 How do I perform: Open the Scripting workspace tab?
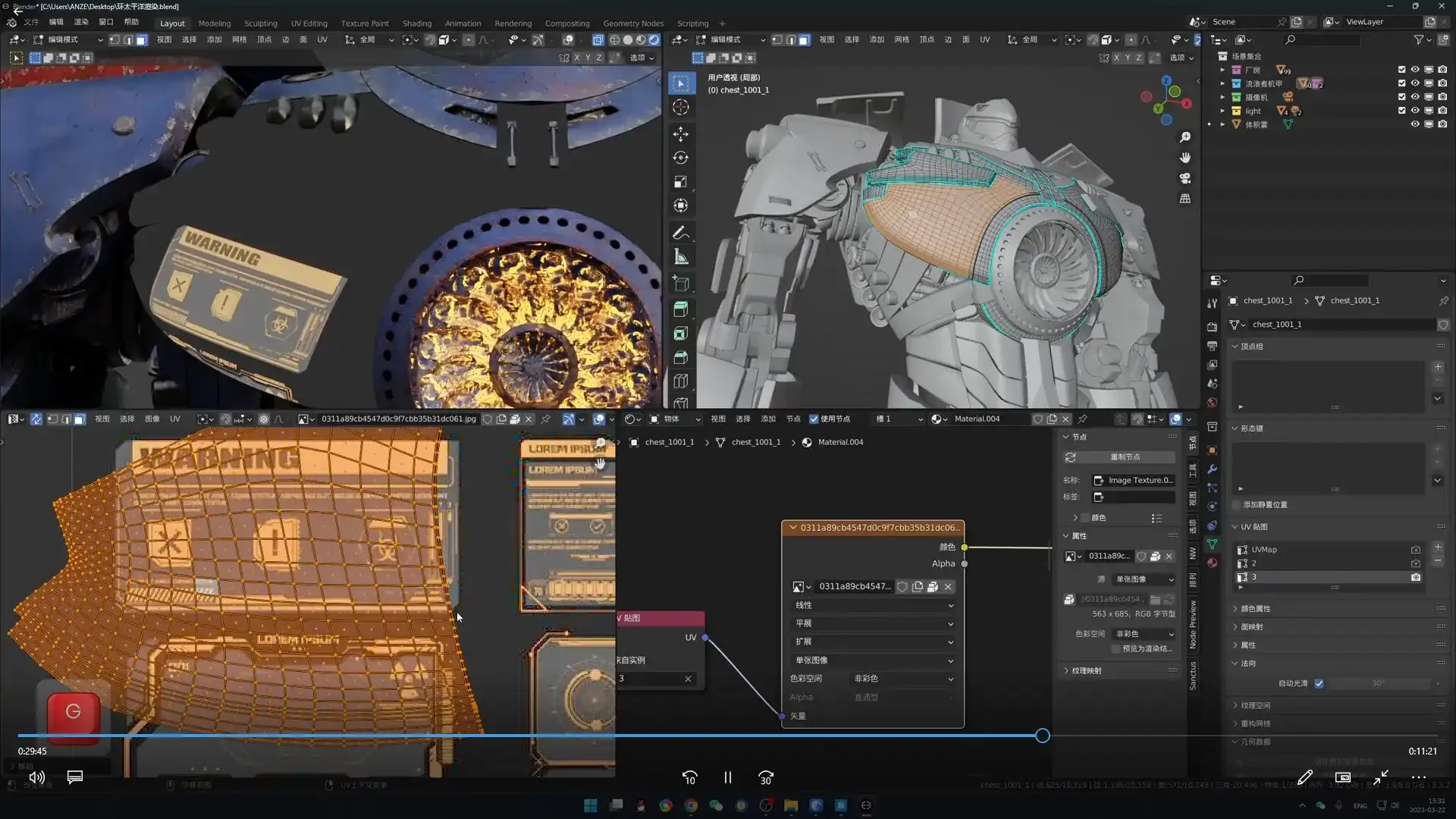[692, 23]
